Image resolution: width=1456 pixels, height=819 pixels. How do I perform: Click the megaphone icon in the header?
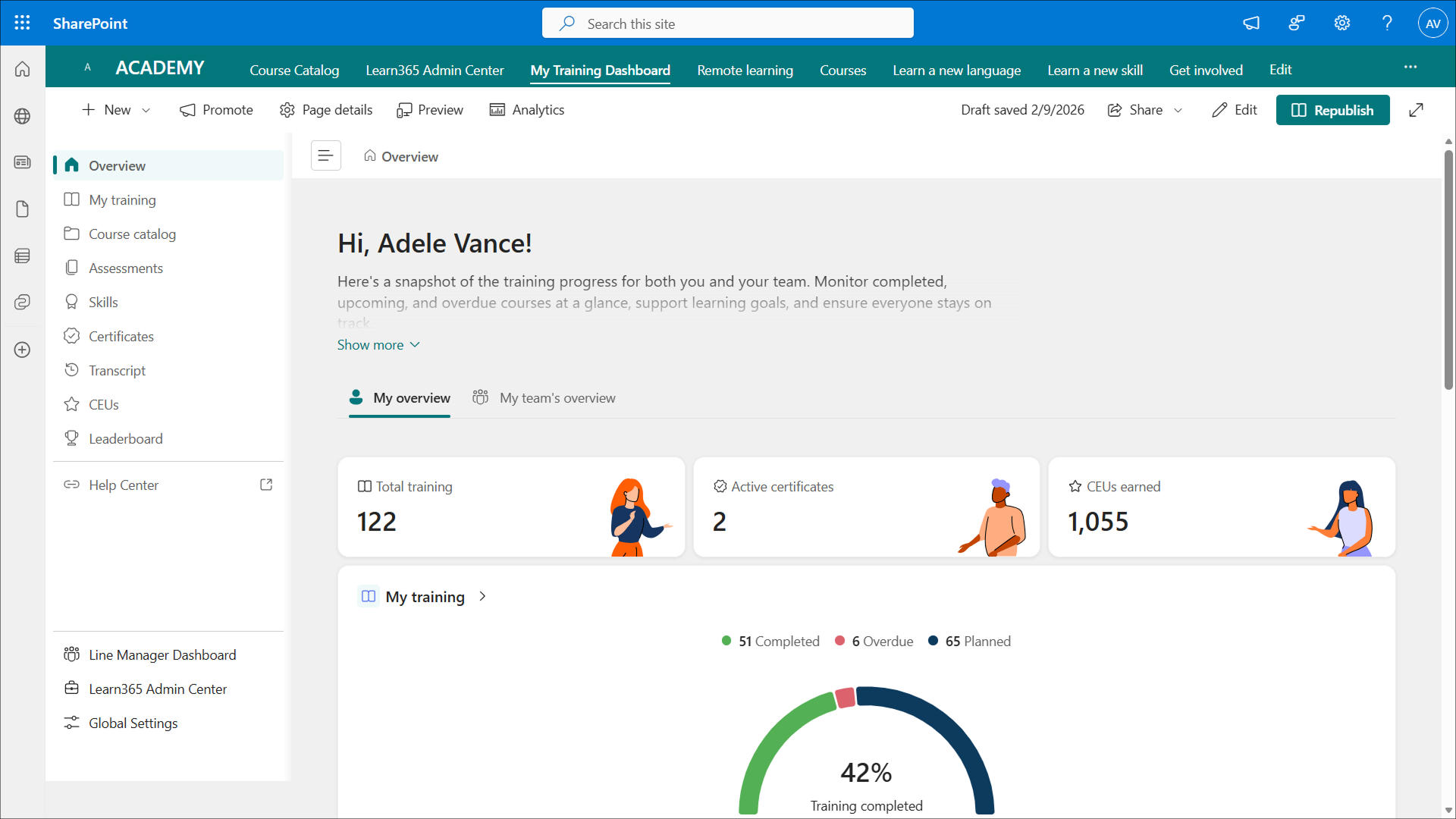click(x=1250, y=23)
